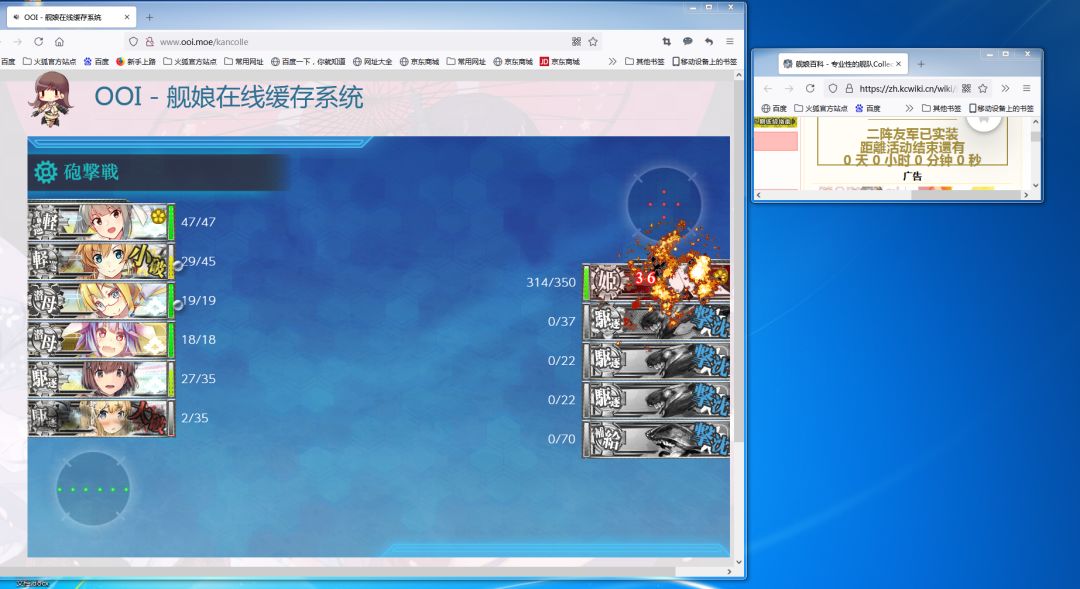
Task: Click scroll-down arrow of OOI page
Action: [x=739, y=561]
